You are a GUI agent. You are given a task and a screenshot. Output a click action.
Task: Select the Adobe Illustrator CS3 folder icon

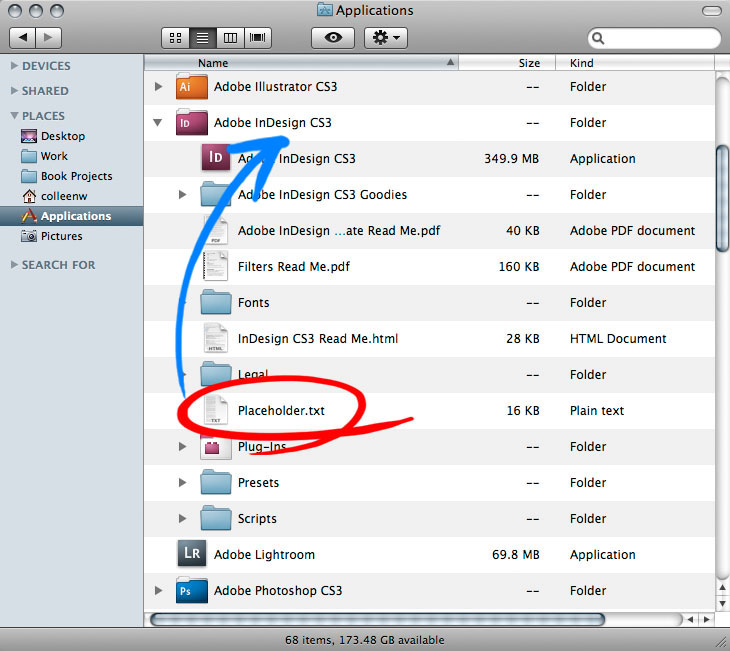[191, 86]
